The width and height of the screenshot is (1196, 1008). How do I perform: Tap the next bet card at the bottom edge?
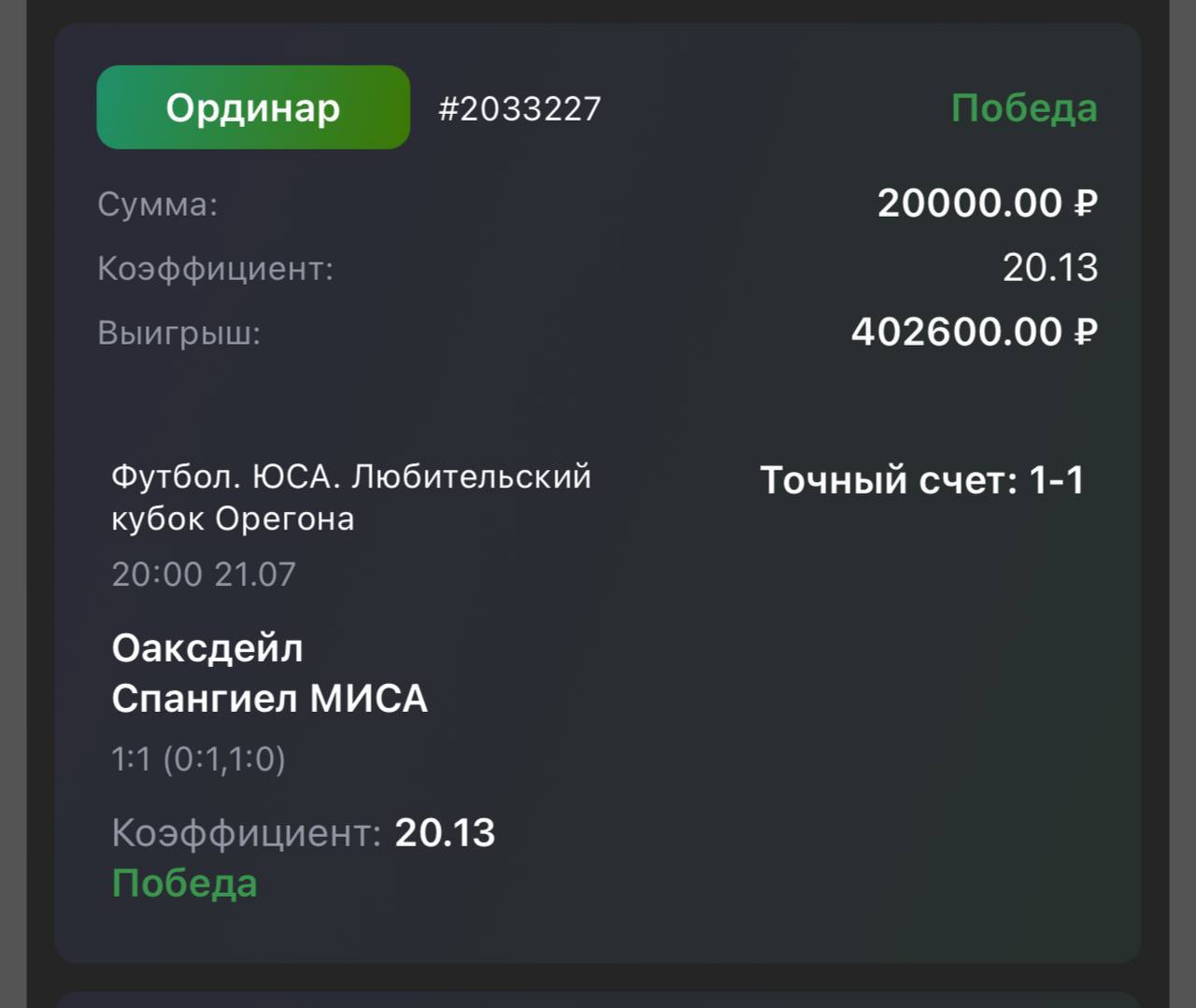pyautogui.click(x=598, y=999)
